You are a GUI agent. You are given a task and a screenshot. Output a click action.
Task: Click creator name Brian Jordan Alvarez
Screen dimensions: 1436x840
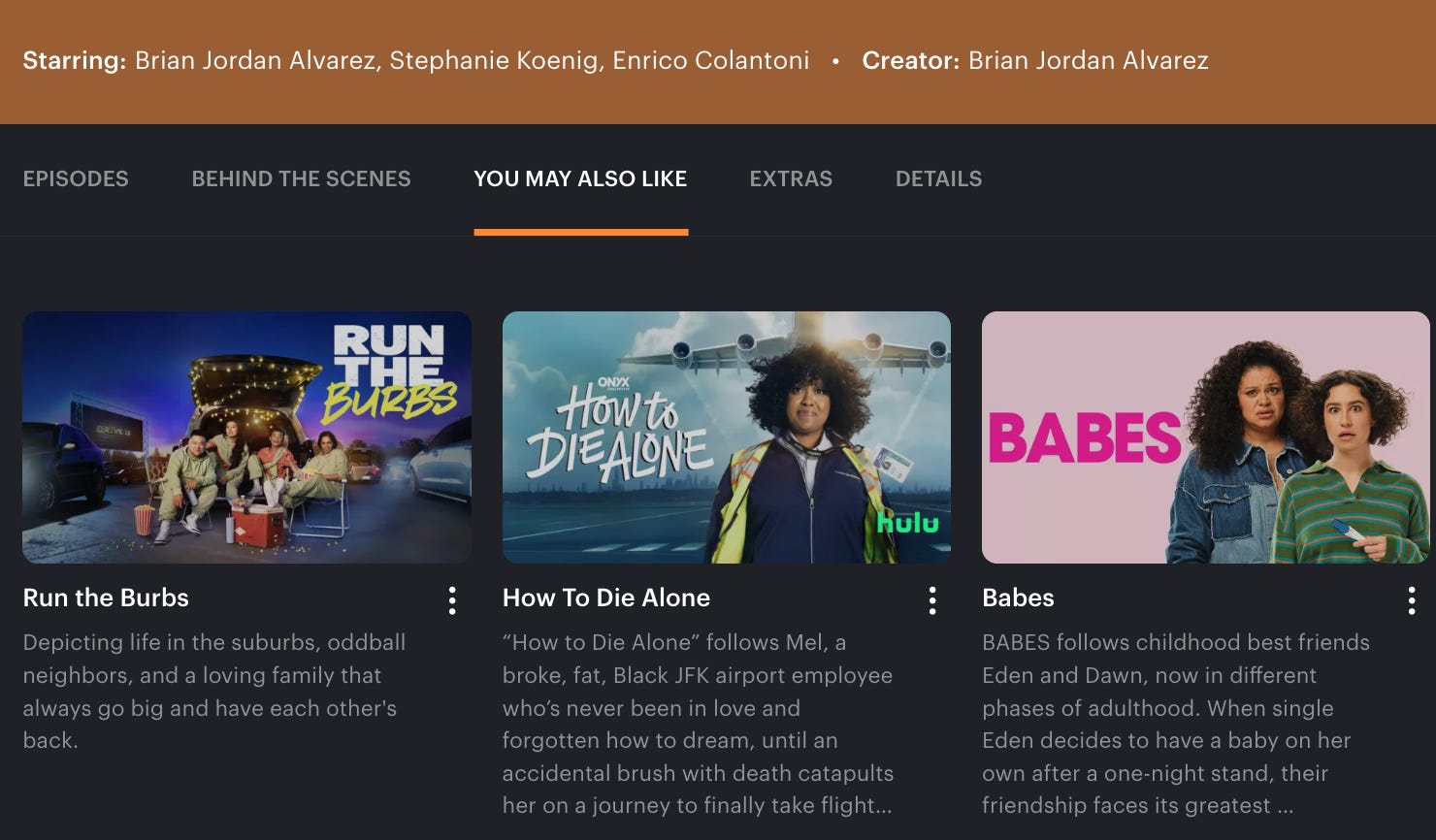pos(1089,60)
